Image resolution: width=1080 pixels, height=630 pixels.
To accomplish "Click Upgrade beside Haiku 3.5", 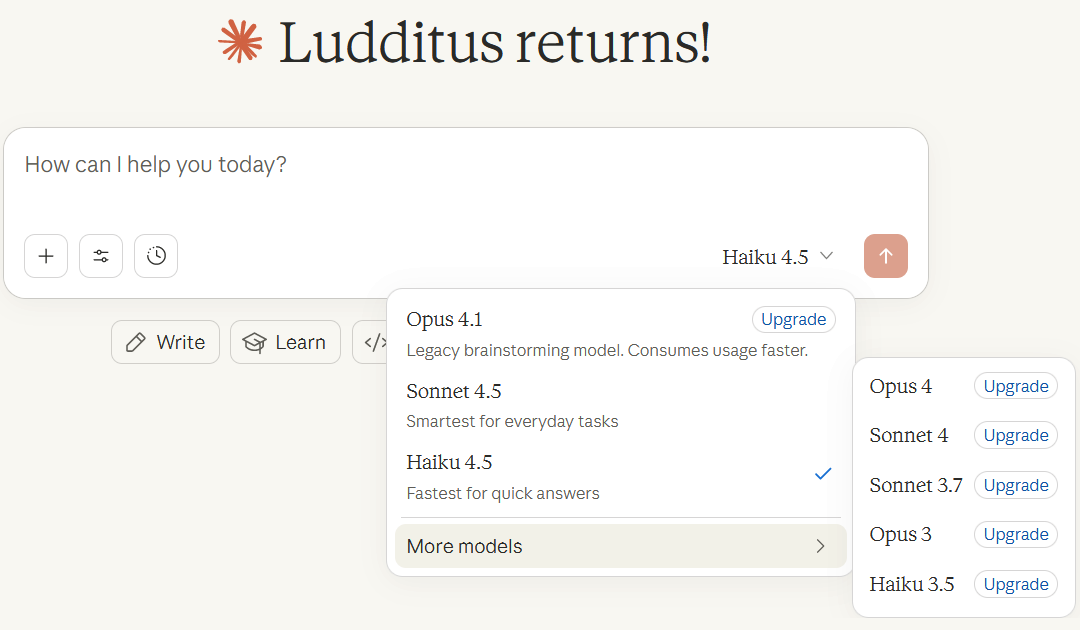I will 1016,584.
